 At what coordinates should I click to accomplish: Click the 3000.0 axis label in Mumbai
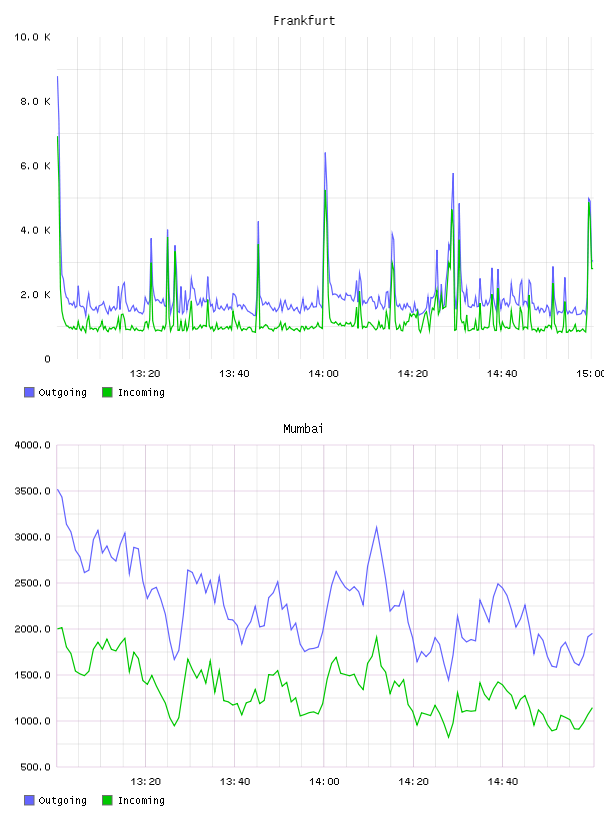pos(32,537)
